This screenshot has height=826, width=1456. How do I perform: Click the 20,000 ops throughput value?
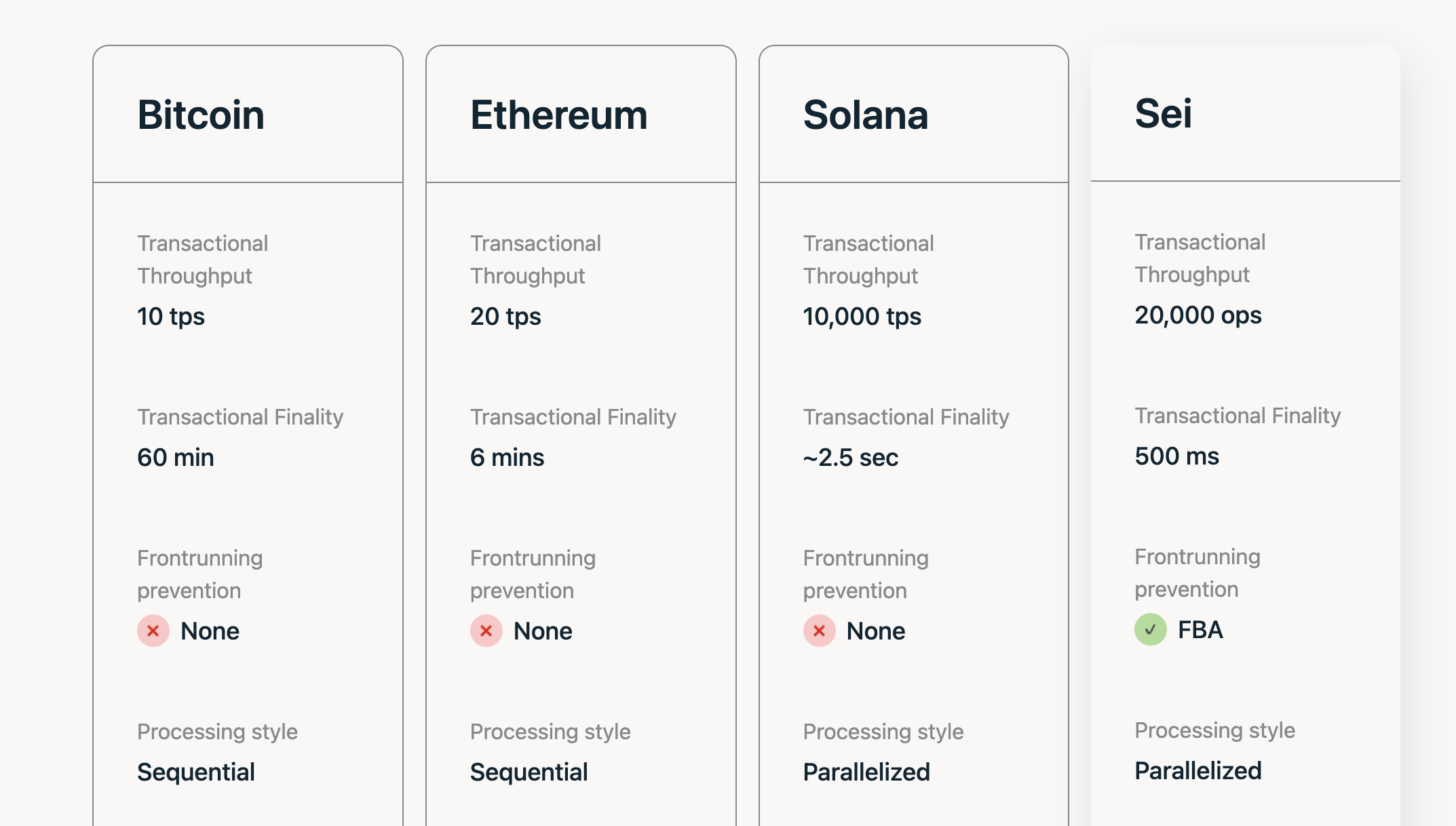(1198, 315)
